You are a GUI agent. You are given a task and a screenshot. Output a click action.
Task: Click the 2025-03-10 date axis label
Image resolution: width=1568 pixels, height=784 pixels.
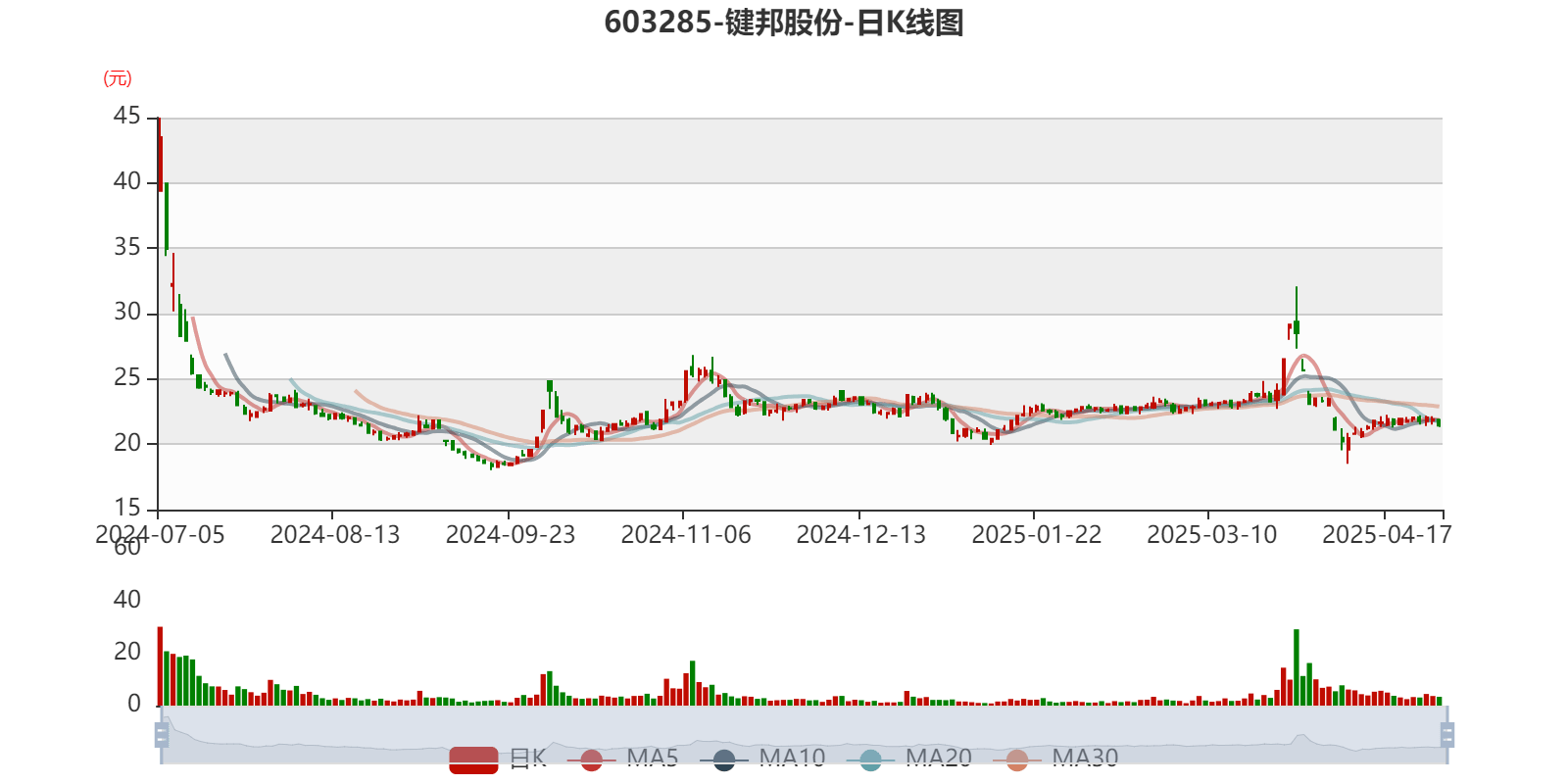(1211, 535)
